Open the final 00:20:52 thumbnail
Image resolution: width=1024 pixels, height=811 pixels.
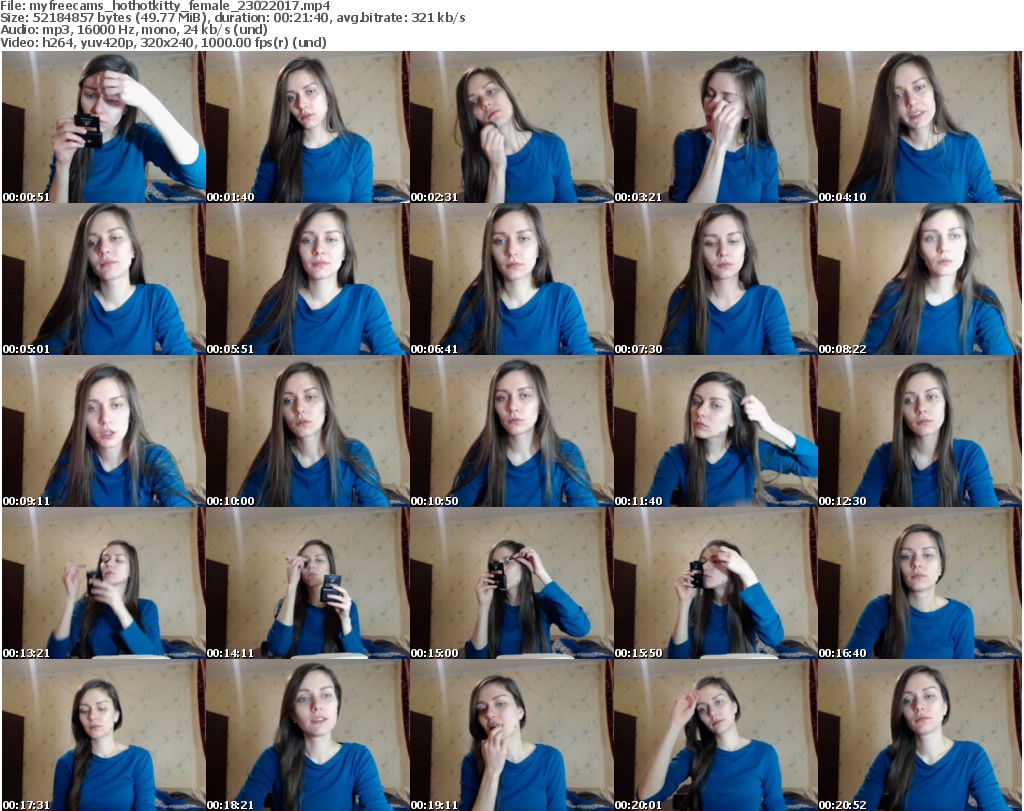click(x=920, y=735)
